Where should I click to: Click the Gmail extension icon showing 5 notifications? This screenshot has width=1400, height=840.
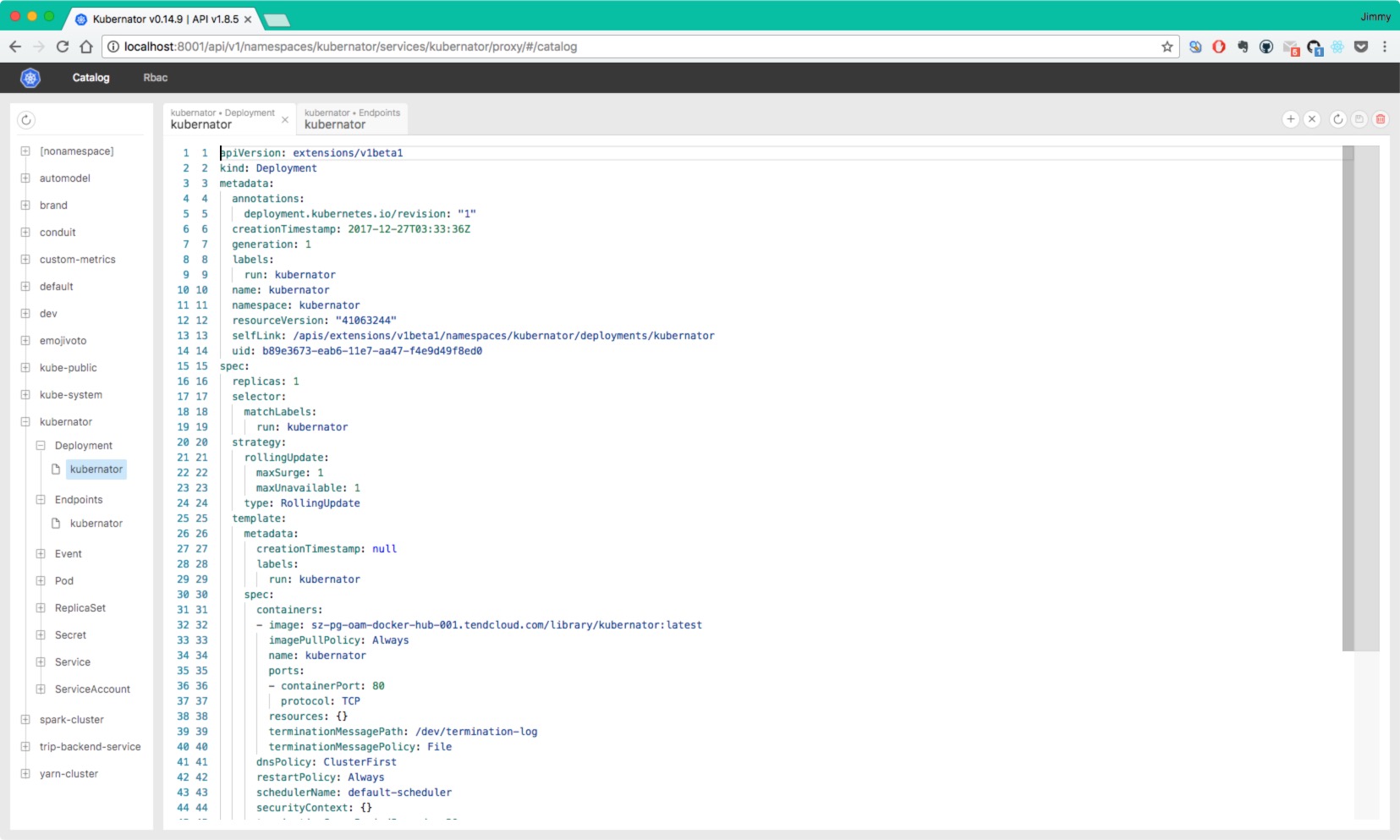coord(1290,47)
